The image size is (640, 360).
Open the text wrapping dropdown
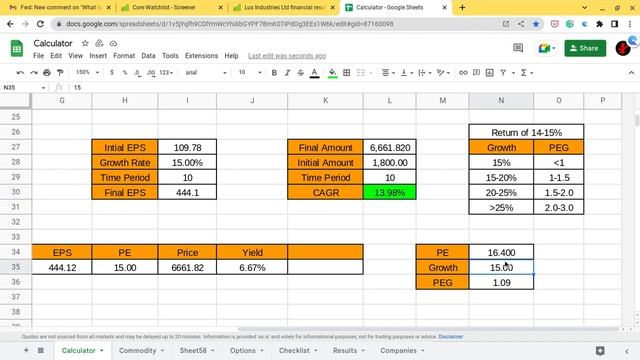tap(425, 73)
